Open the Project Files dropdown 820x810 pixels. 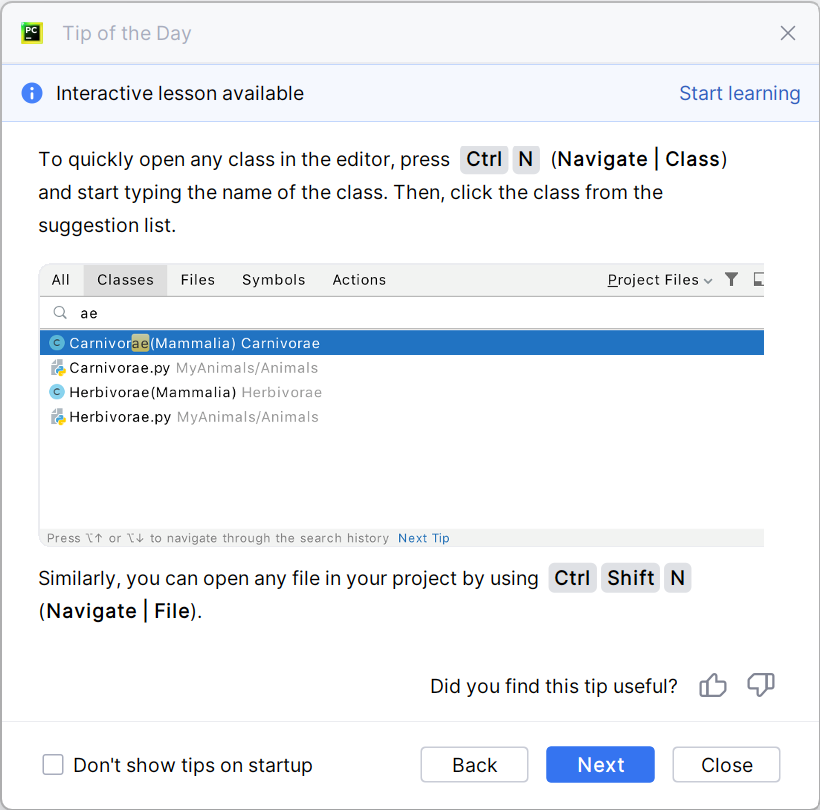[x=660, y=280]
